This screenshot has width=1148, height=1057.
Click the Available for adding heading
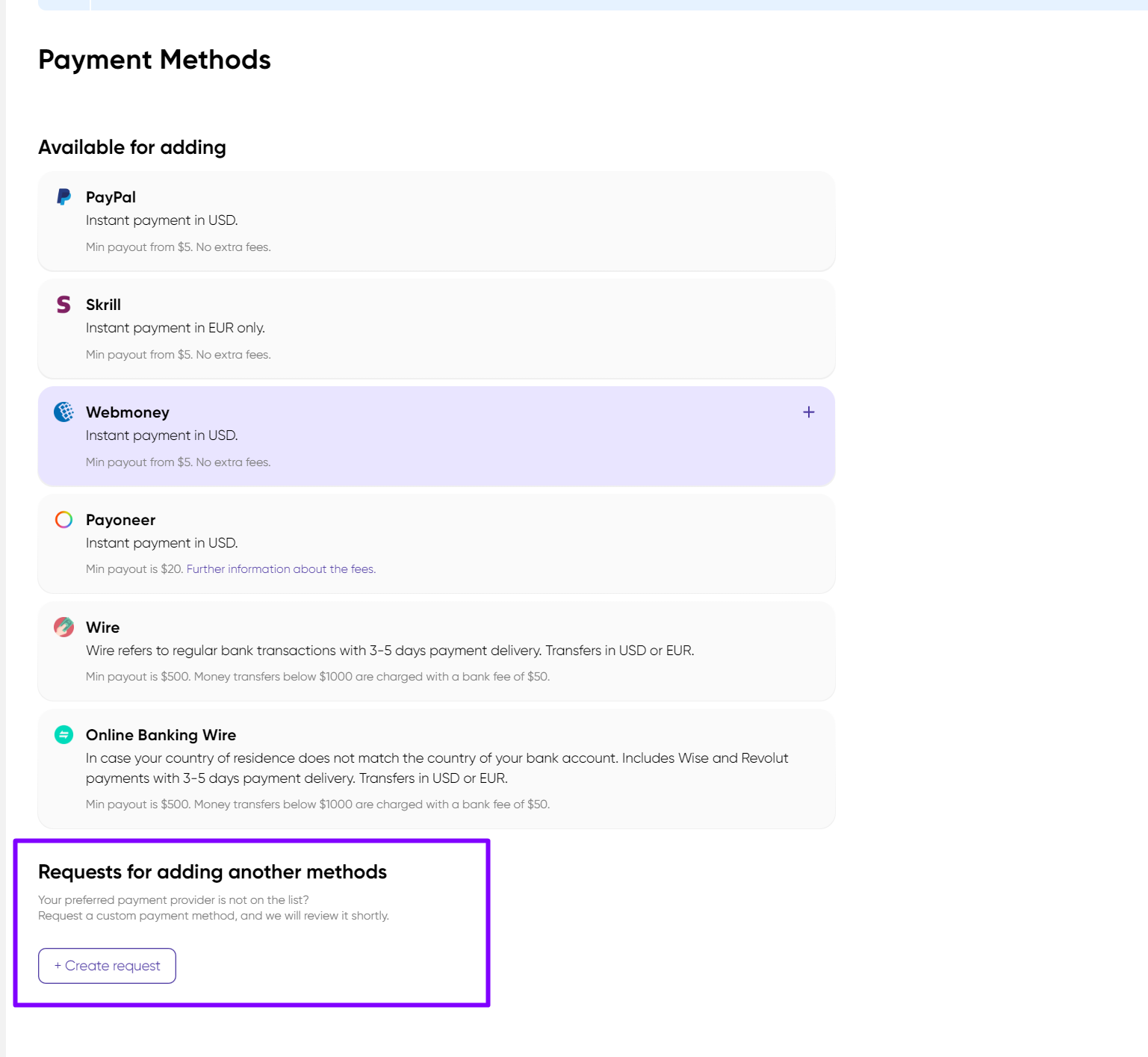coord(132,147)
